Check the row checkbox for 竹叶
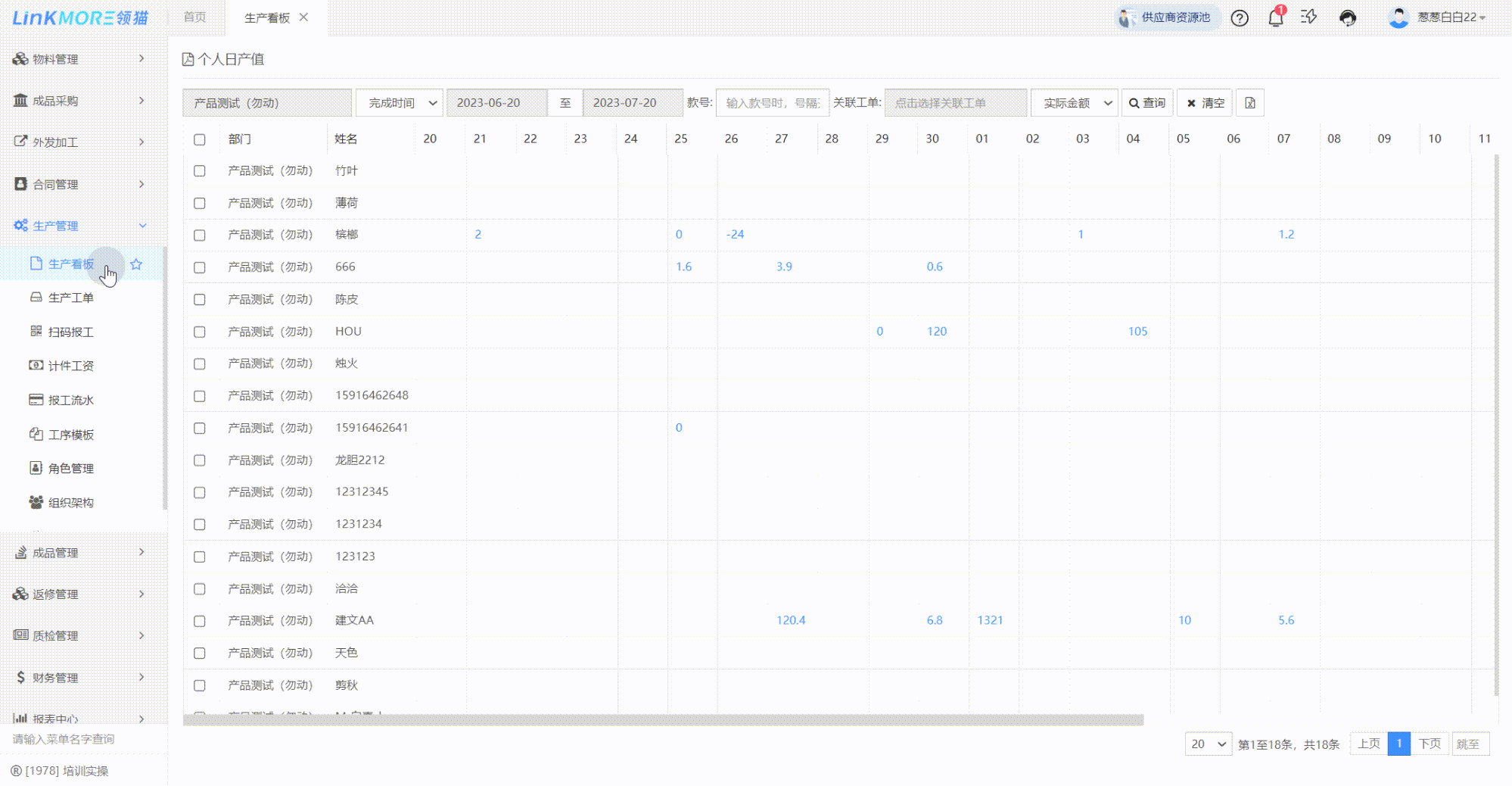Image resolution: width=1512 pixels, height=786 pixels. 200,171
